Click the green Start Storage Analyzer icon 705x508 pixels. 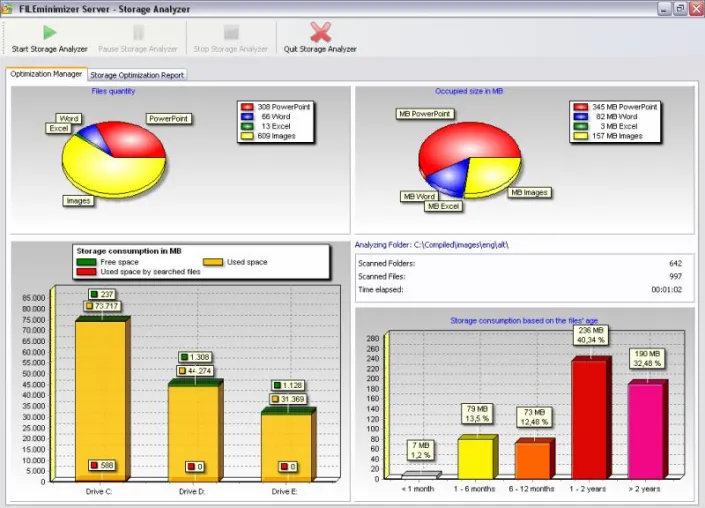coord(49,32)
